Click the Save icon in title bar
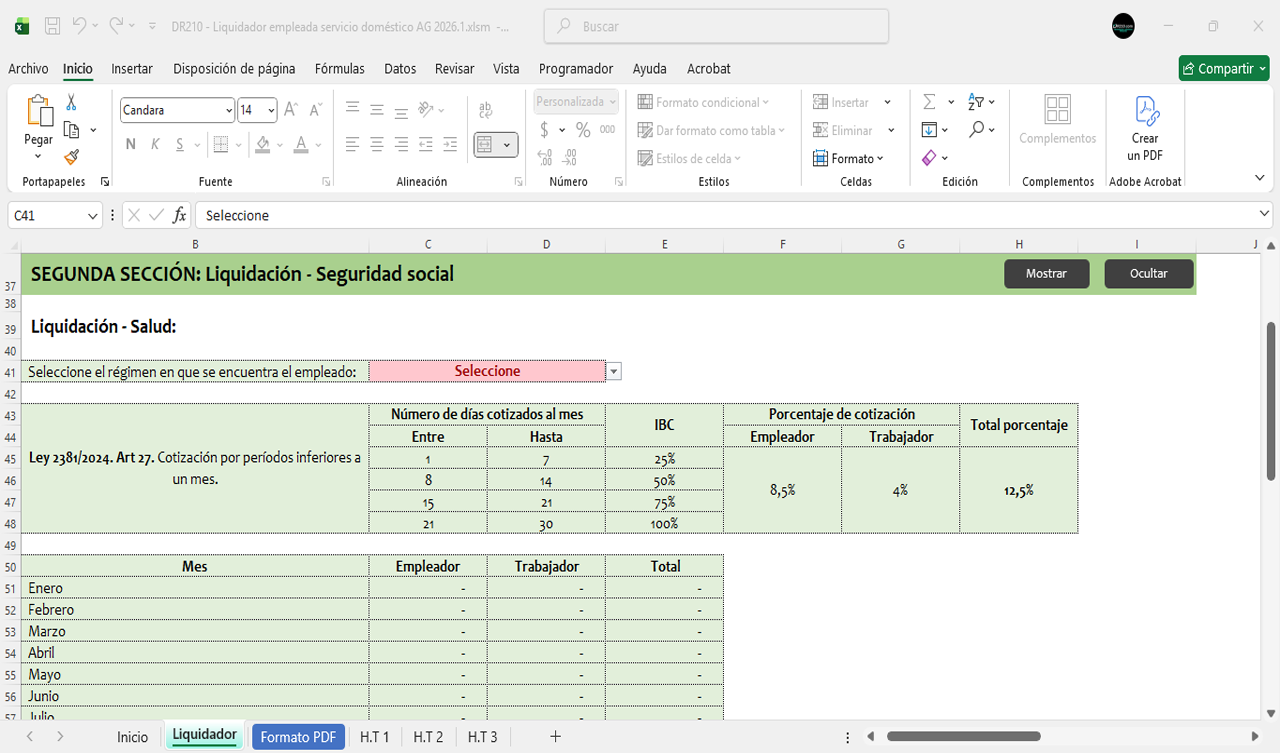1280x753 pixels. coord(53,26)
